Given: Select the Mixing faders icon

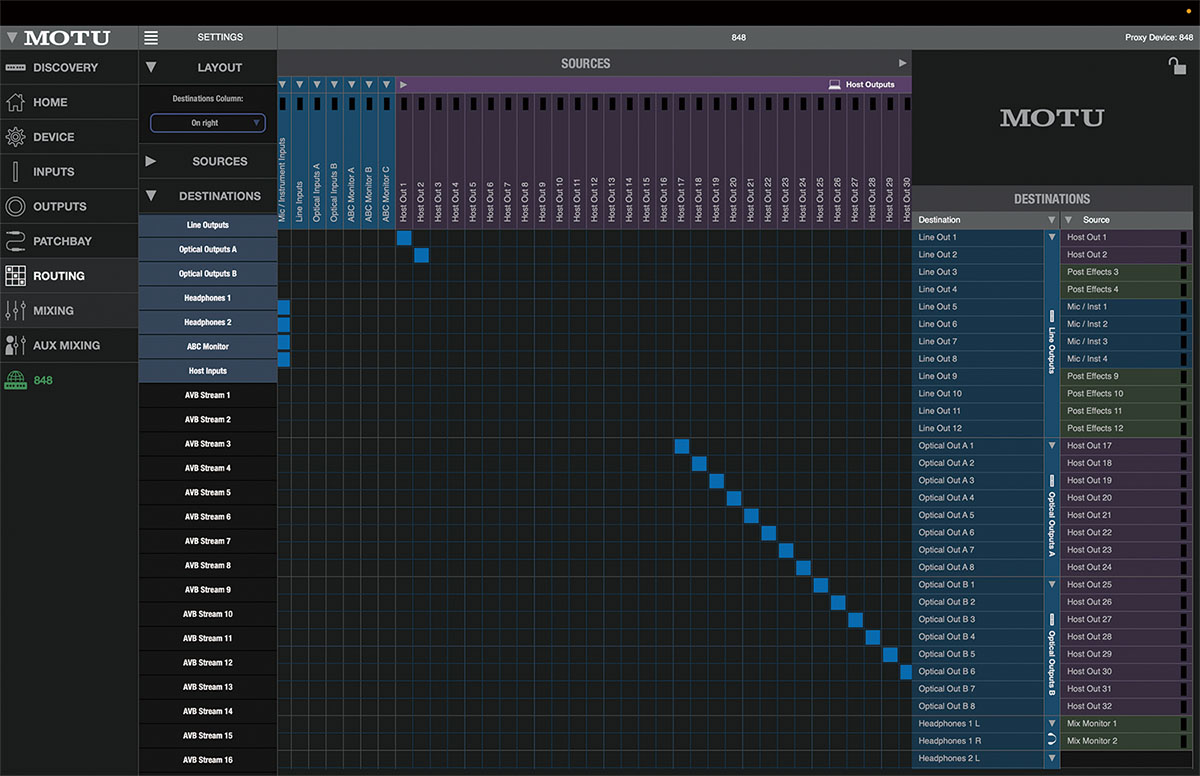Looking at the screenshot, I should (15, 311).
